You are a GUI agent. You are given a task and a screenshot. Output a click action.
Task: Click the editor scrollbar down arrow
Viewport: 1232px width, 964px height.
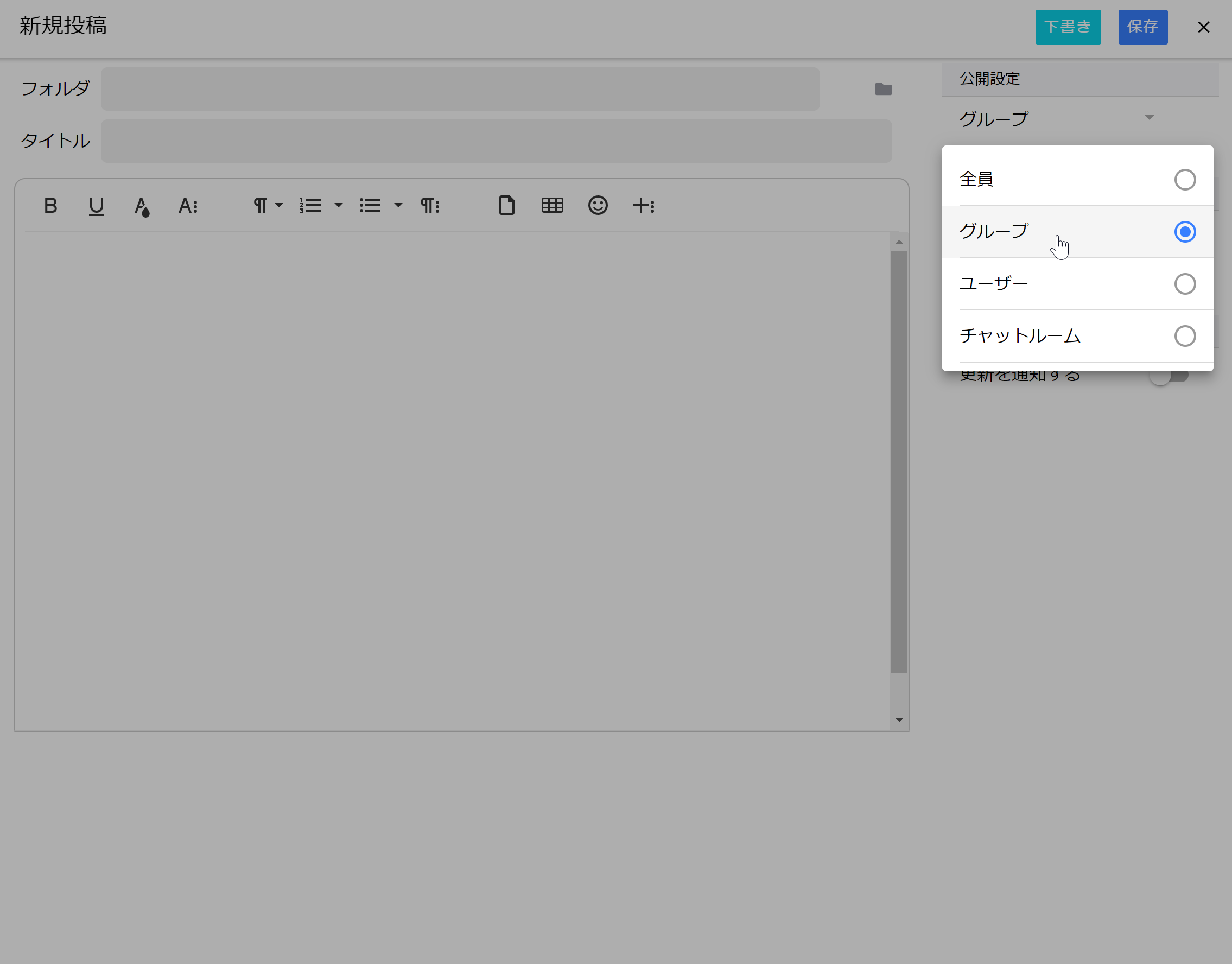pos(899,720)
